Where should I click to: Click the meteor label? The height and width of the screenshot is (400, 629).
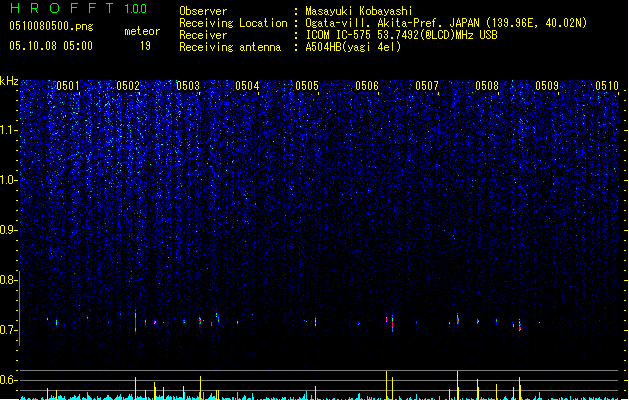tap(142, 31)
